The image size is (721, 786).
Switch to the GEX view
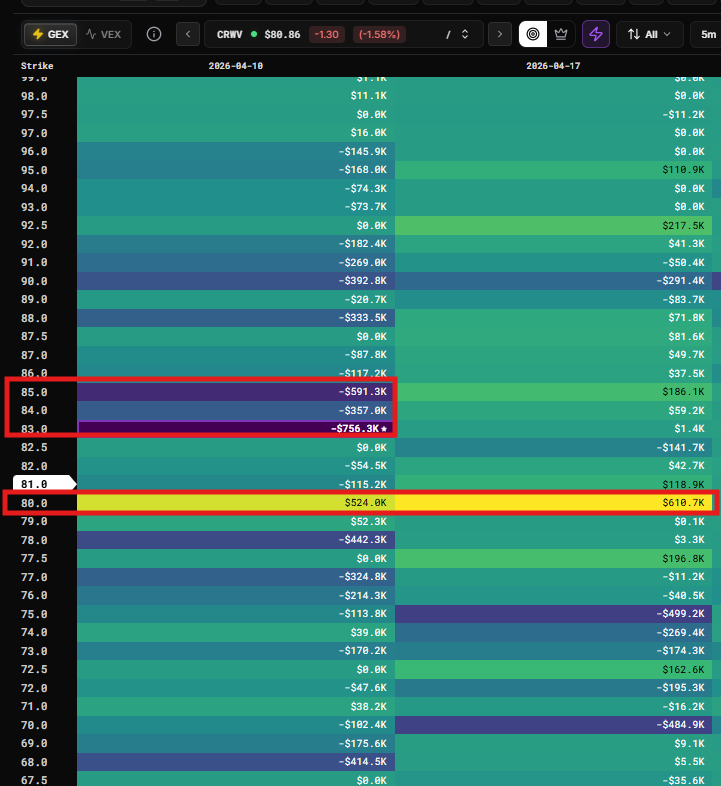click(x=51, y=35)
